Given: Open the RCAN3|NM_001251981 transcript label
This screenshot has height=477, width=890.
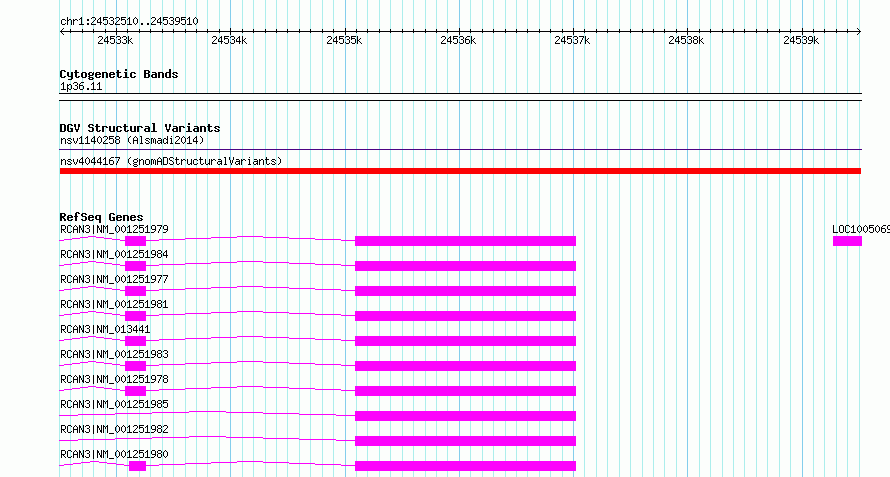Looking at the screenshot, I should [114, 304].
